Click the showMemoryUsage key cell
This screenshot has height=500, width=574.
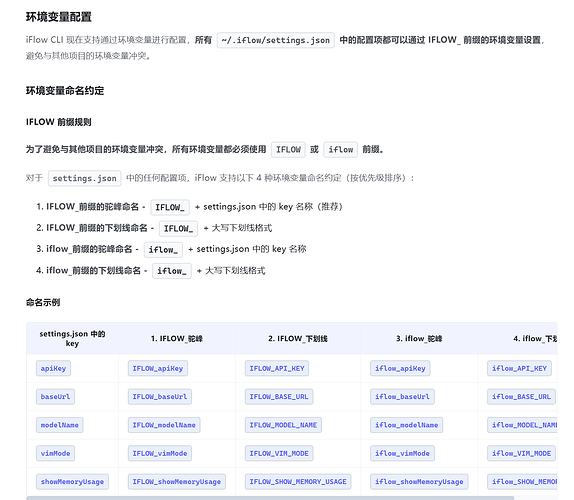pos(72,482)
